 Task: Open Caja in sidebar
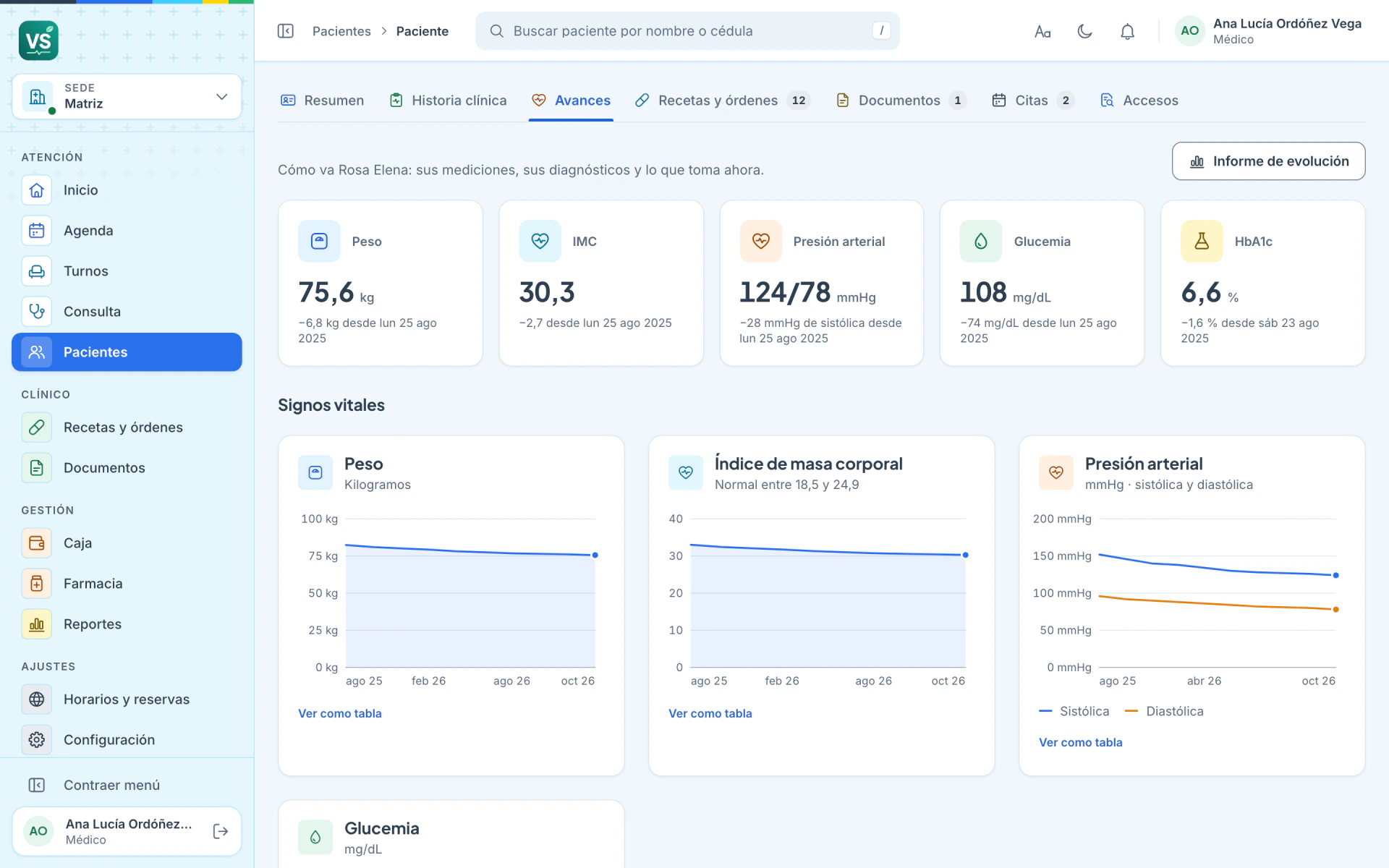point(127,543)
